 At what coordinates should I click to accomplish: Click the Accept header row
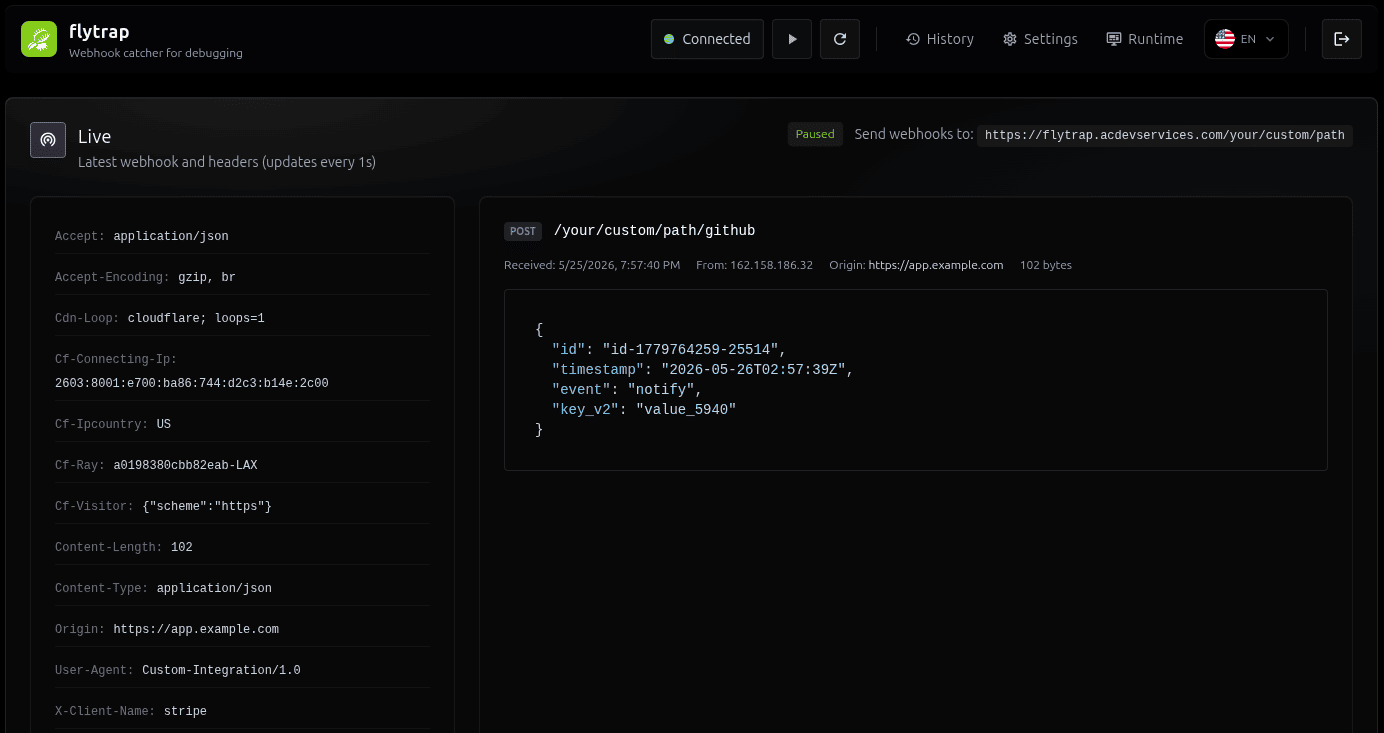pos(242,236)
